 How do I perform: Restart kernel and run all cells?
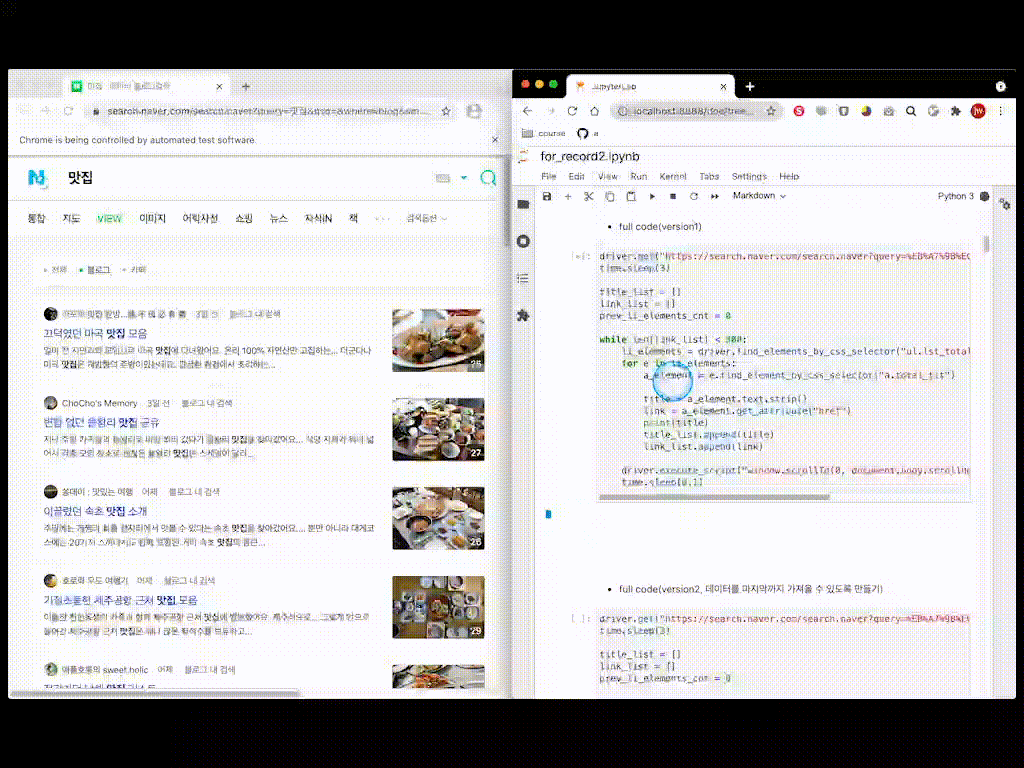pyautogui.click(x=714, y=197)
